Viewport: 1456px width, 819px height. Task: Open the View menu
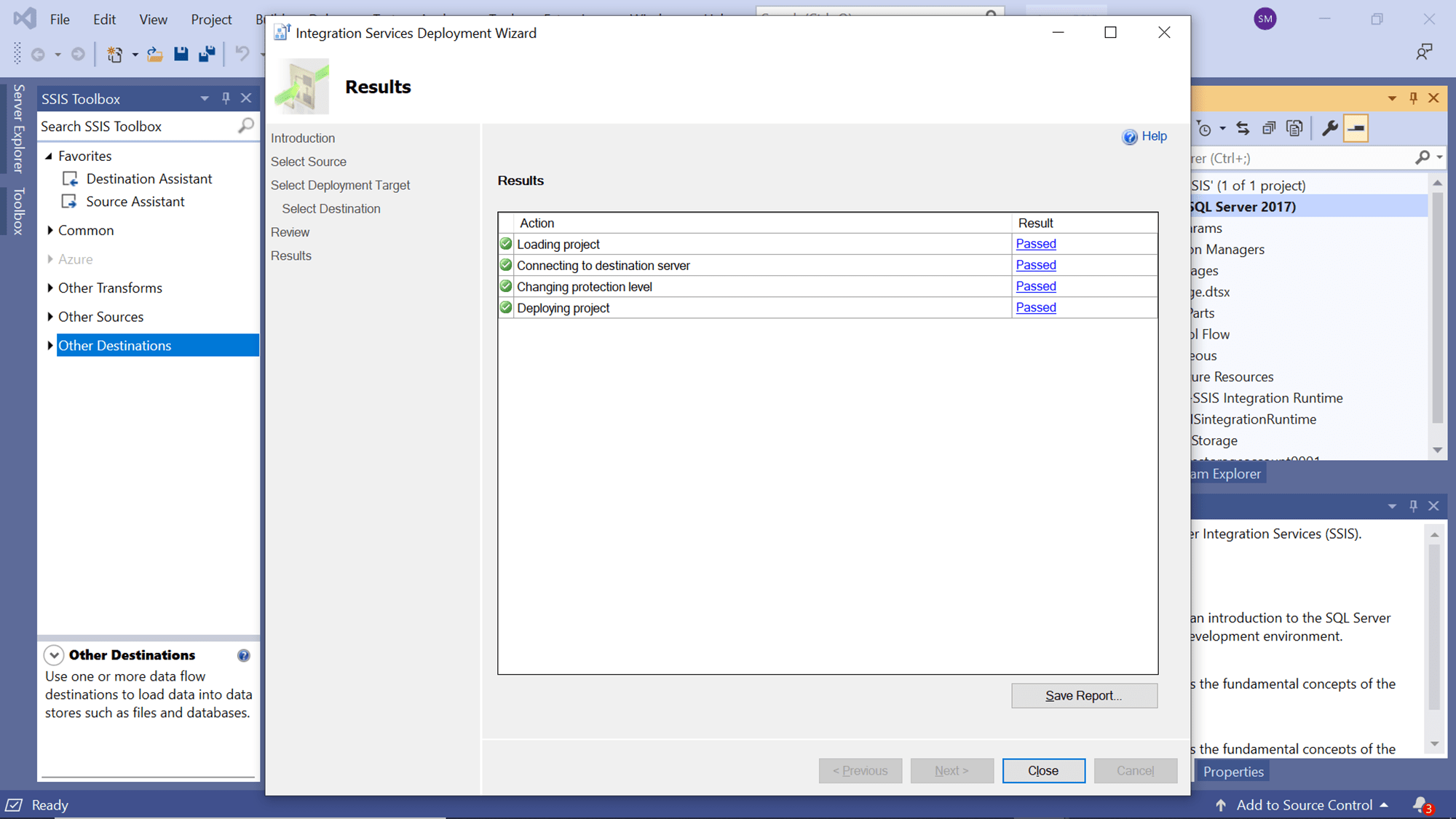pyautogui.click(x=152, y=19)
